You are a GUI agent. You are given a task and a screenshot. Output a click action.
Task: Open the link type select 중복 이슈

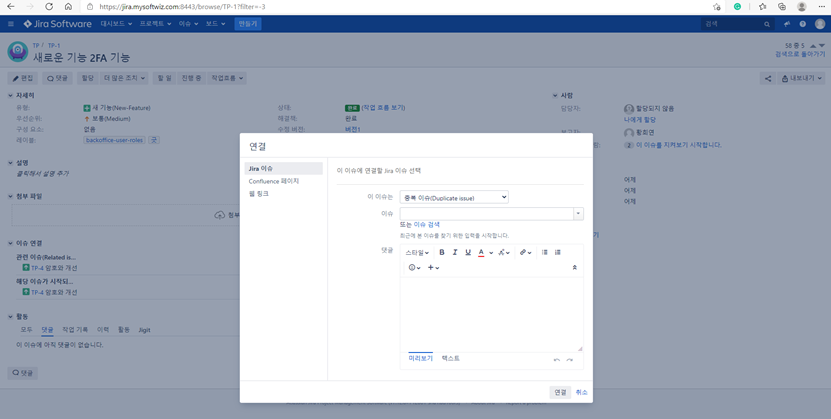pos(454,198)
